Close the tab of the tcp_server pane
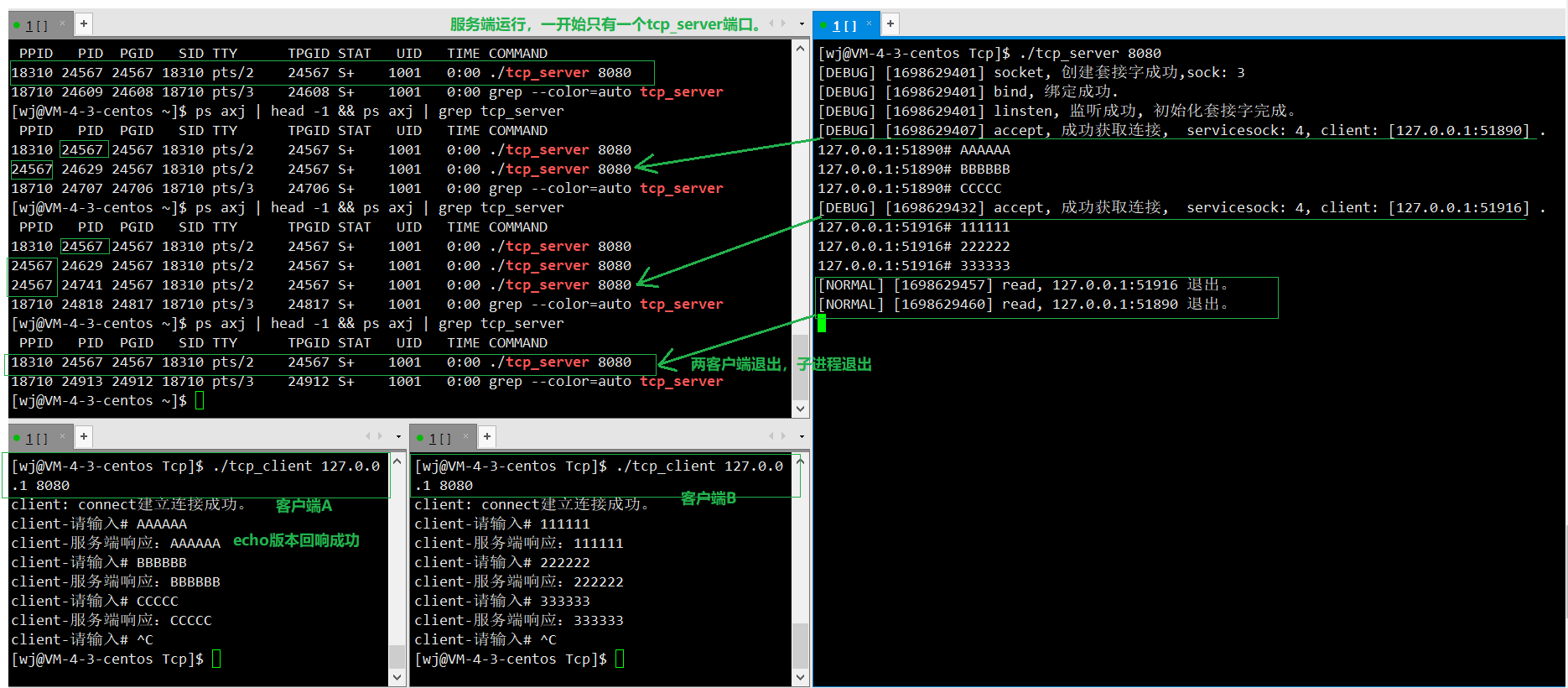Screen dimensions: 1568x688 pyautogui.click(x=869, y=23)
